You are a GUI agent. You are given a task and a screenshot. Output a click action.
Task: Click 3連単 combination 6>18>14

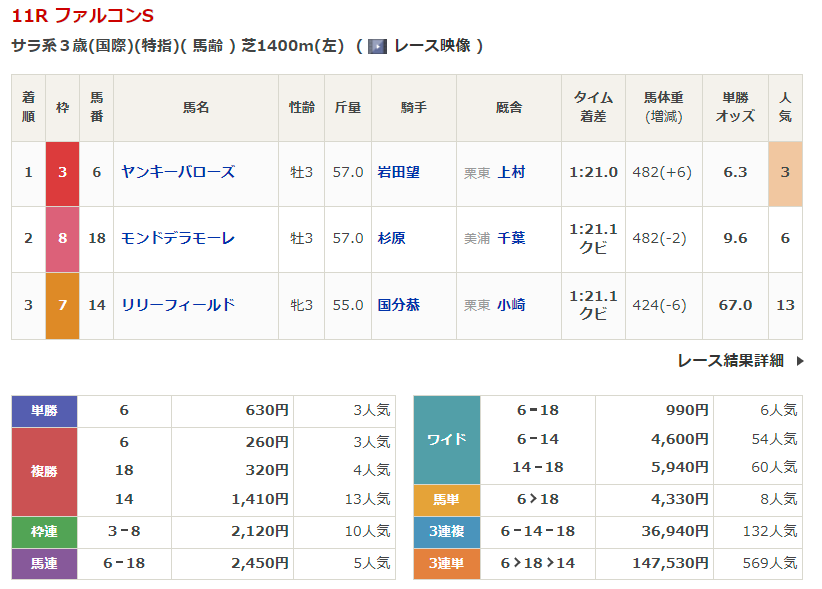click(538, 563)
